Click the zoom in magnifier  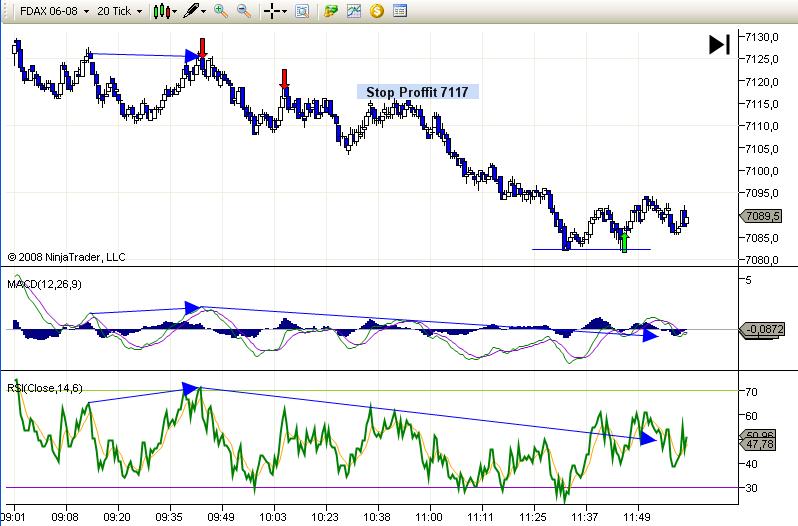point(221,12)
